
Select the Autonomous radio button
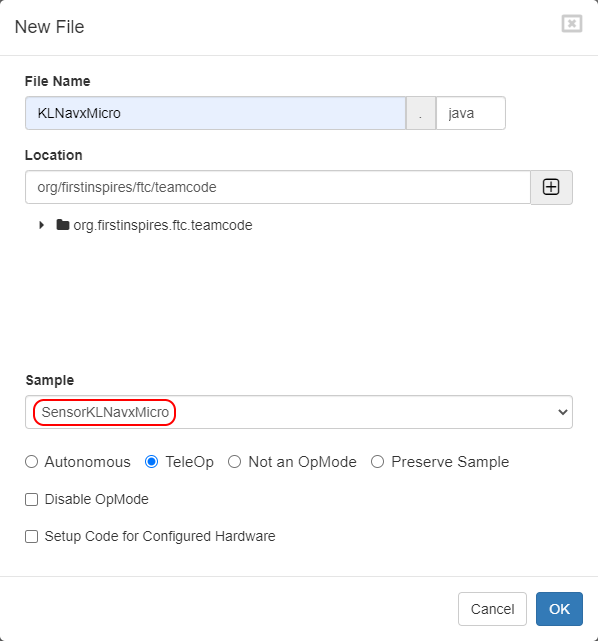pos(31,462)
